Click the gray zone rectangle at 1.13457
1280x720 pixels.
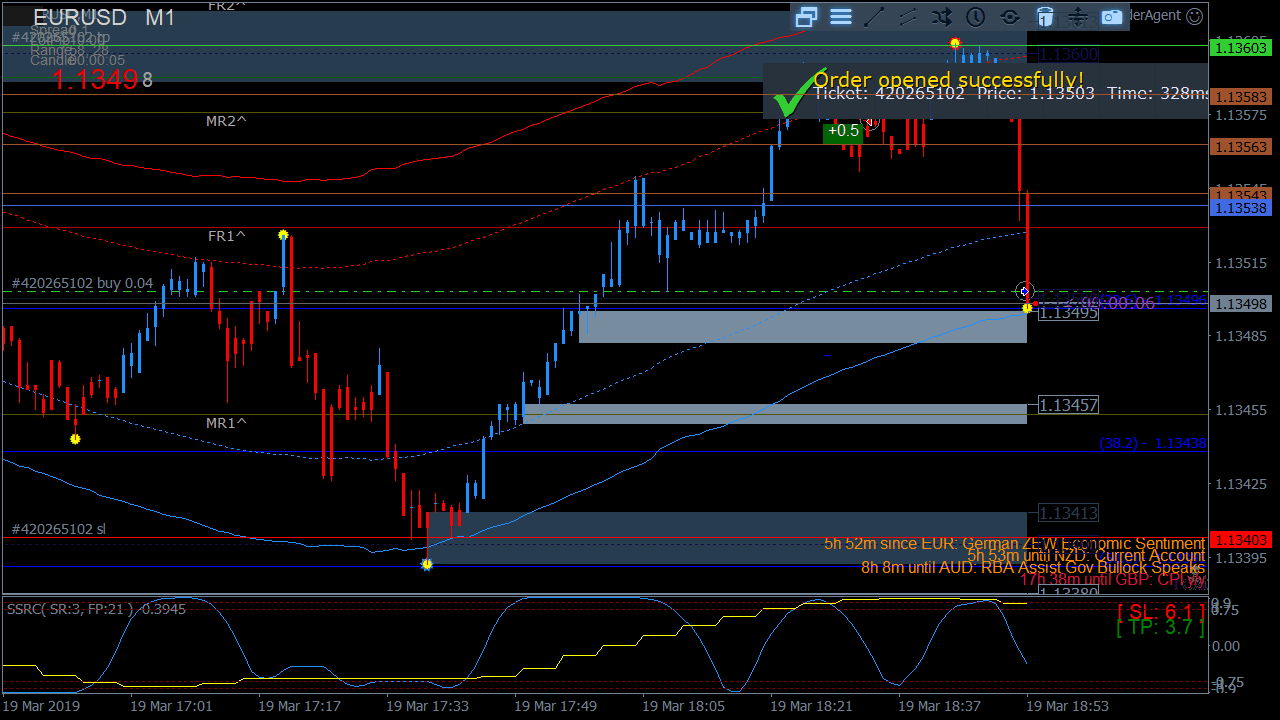[x=775, y=414]
